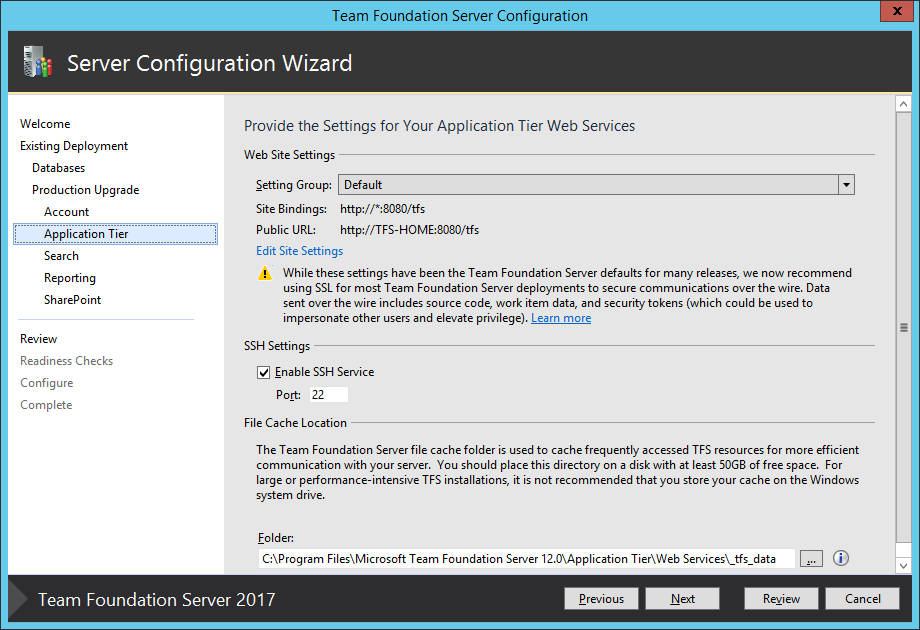This screenshot has width=920, height=630.
Task: Go back with the Previous button
Action: tap(601, 598)
